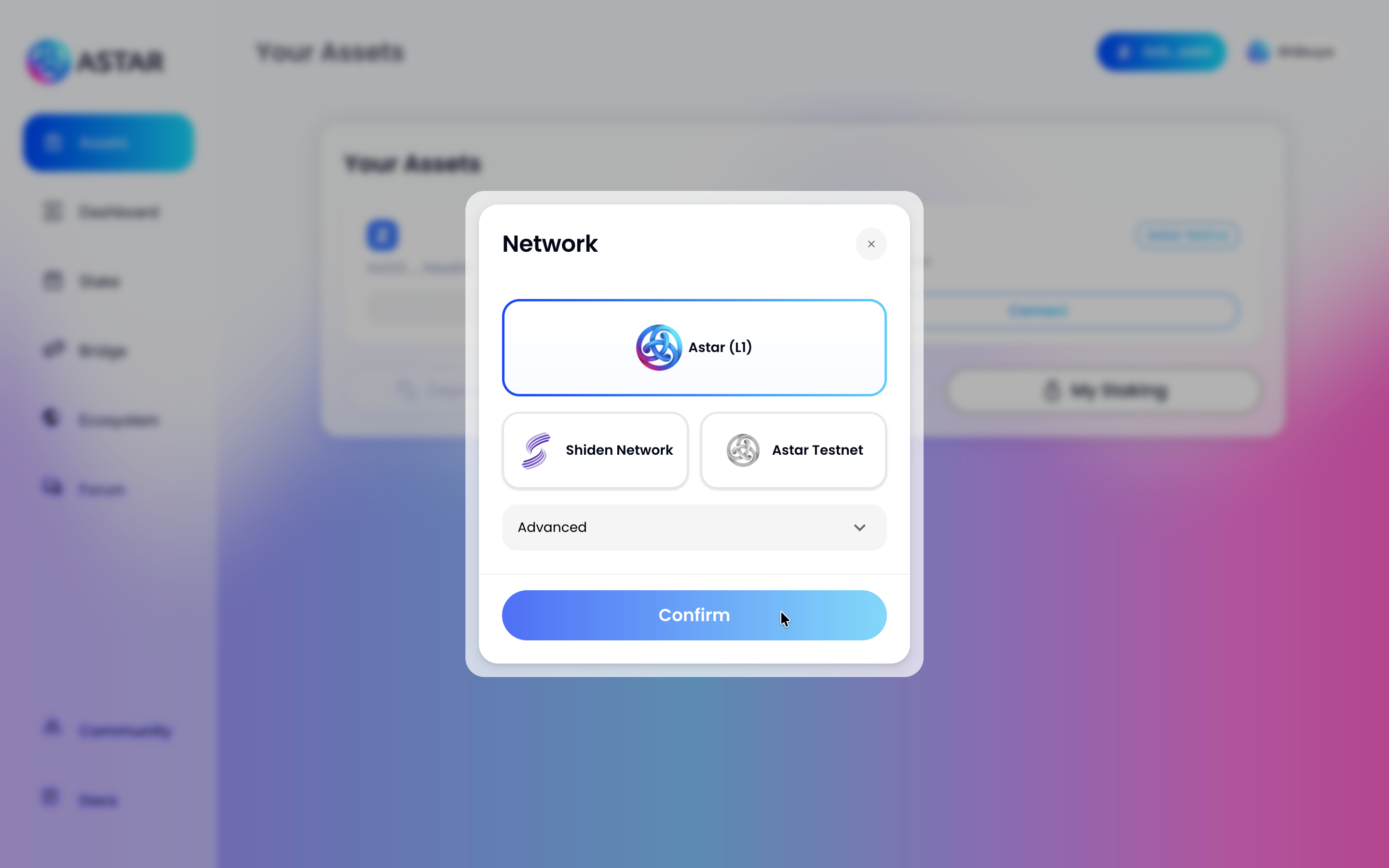1389x868 pixels.
Task: Click the blue network button in header
Action: pos(1161,52)
